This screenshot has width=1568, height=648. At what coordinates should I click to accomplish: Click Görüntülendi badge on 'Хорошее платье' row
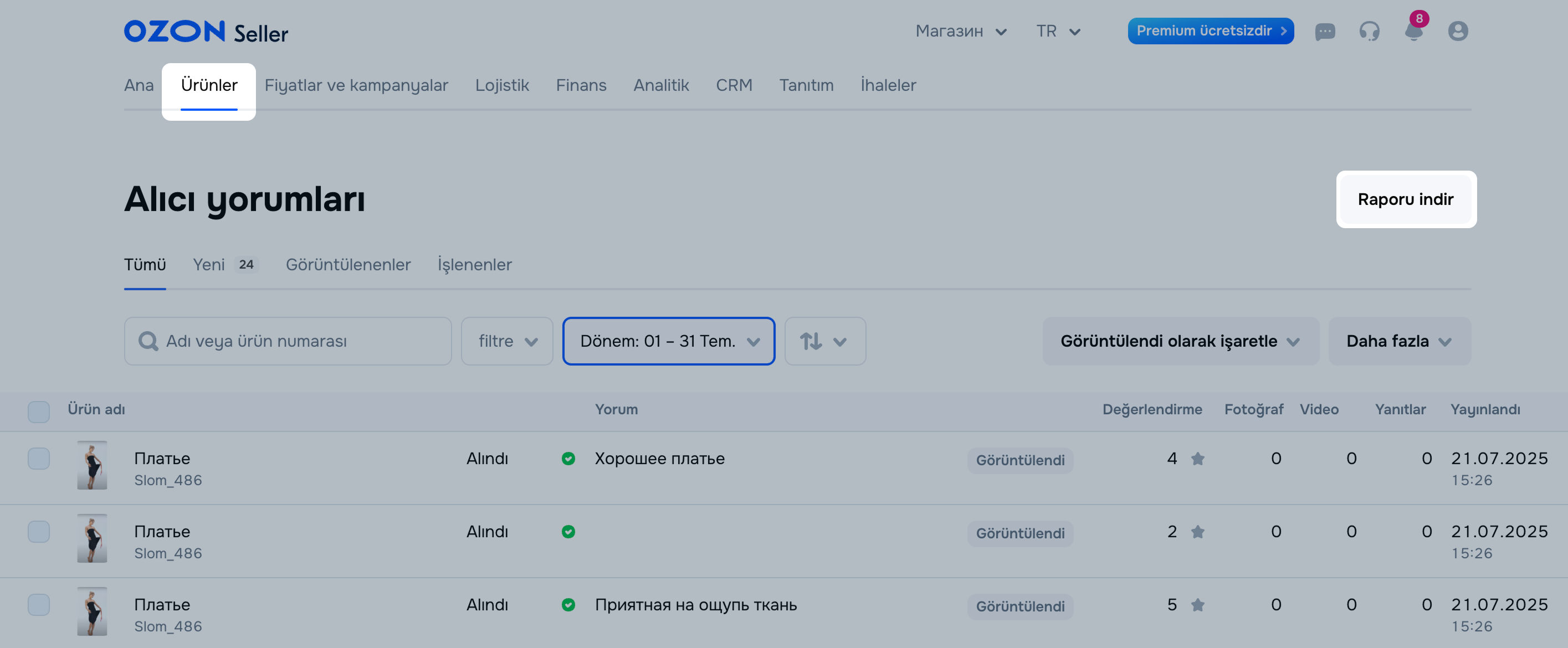[x=1020, y=461]
